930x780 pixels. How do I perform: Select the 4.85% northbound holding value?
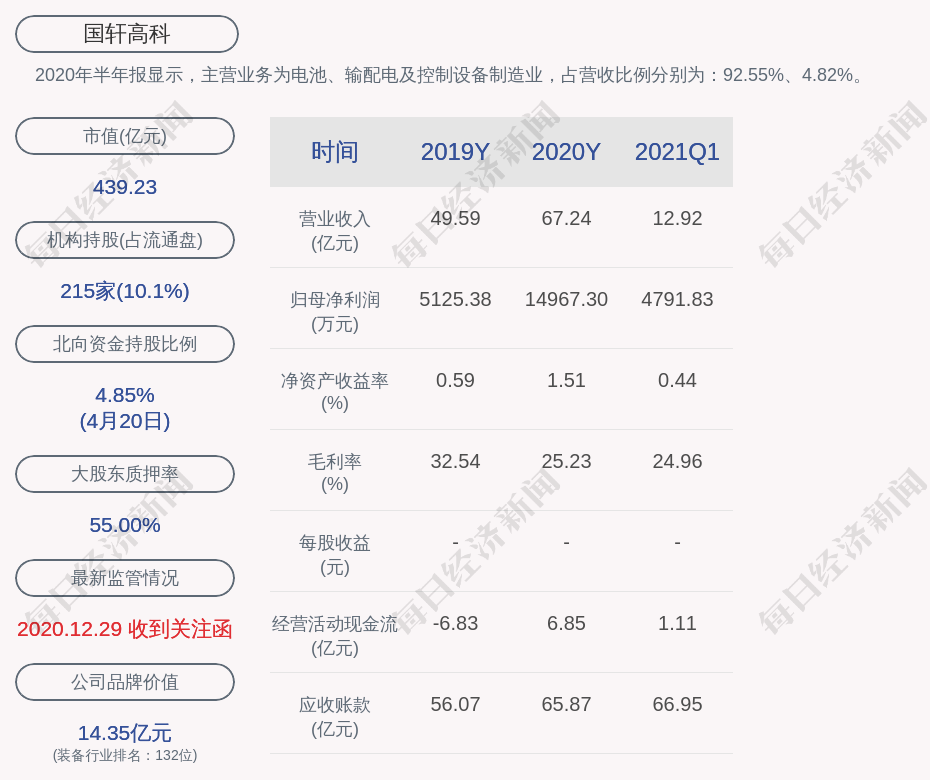[125, 395]
